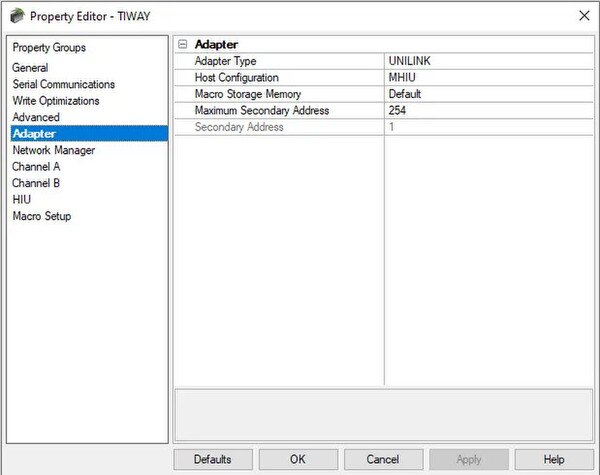Confirm changes with the OK button
This screenshot has height=475, width=600.
pos(298,459)
